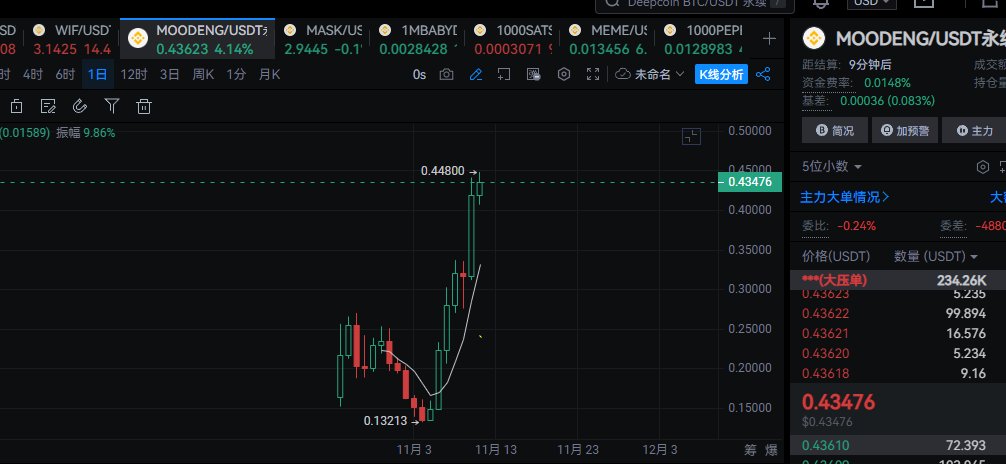Open the 数量 (USDT) unit dropdown
Viewport: 1006px width, 464px height.
pyautogui.click(x=936, y=257)
